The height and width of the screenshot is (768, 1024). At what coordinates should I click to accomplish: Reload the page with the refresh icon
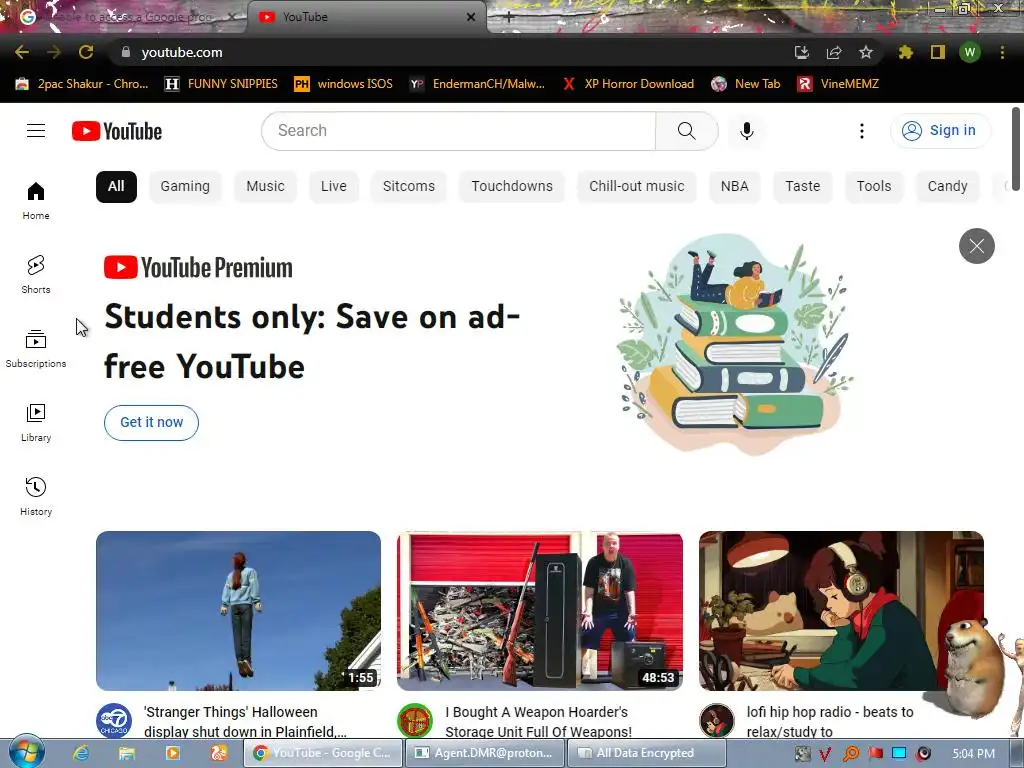click(86, 52)
